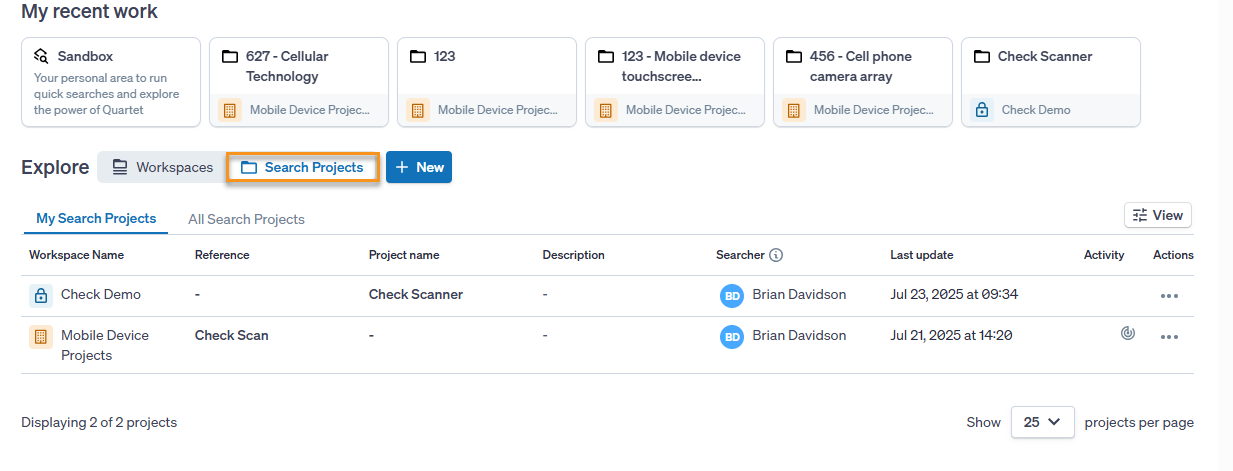
Task: Click the Searcher info icon
Action: pyautogui.click(x=777, y=255)
